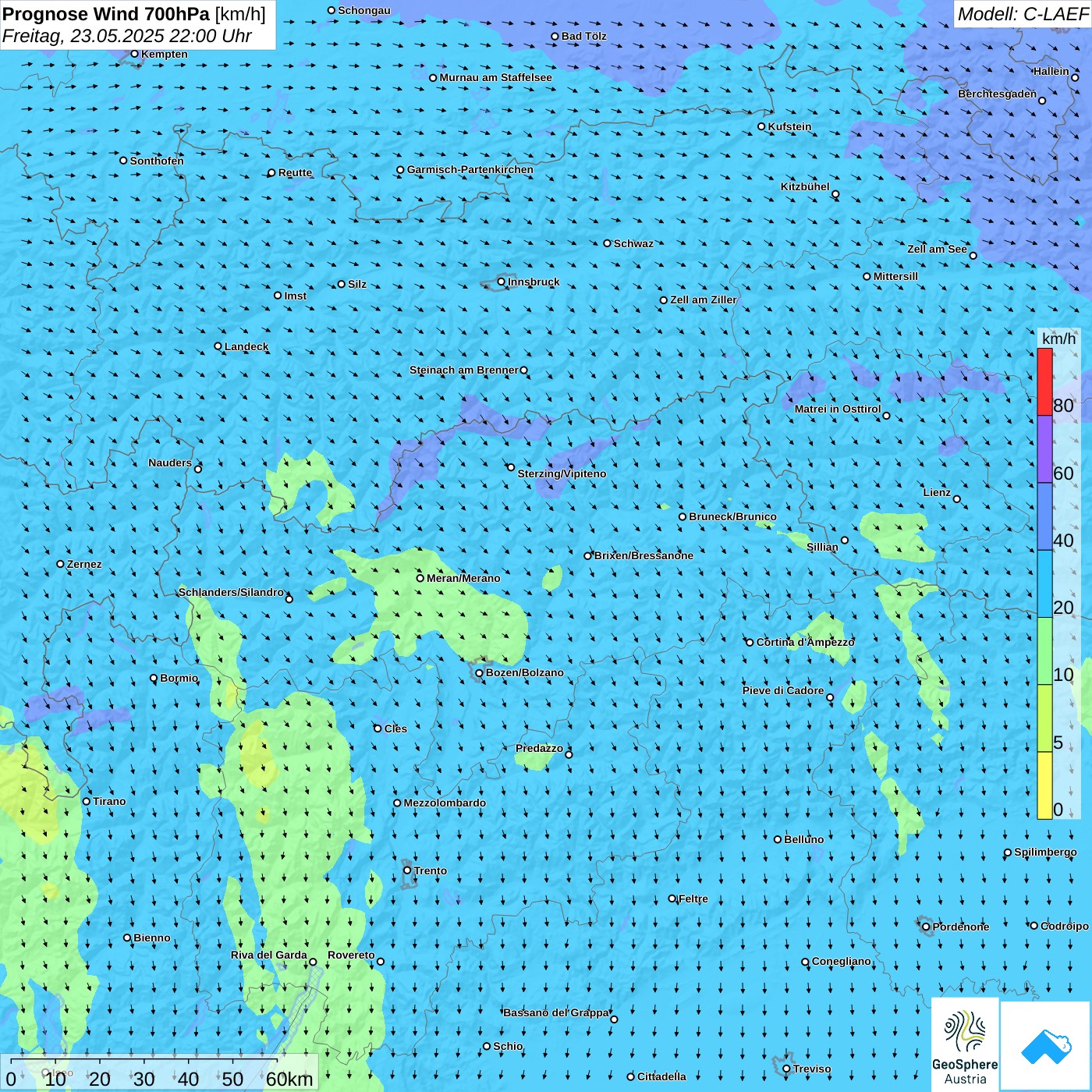Click the Zell am Ziller label

click(704, 300)
